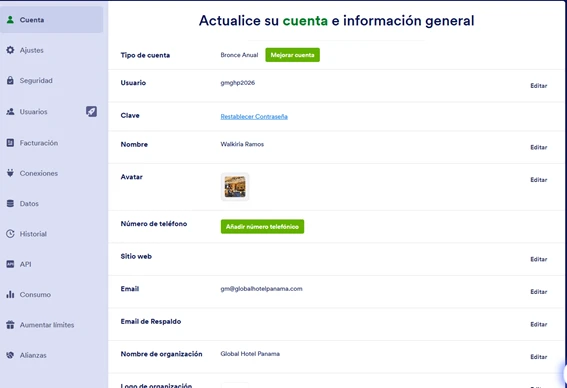This screenshot has width=567, height=388.
Task: Click Editar next to Email
Action: pos(538,292)
